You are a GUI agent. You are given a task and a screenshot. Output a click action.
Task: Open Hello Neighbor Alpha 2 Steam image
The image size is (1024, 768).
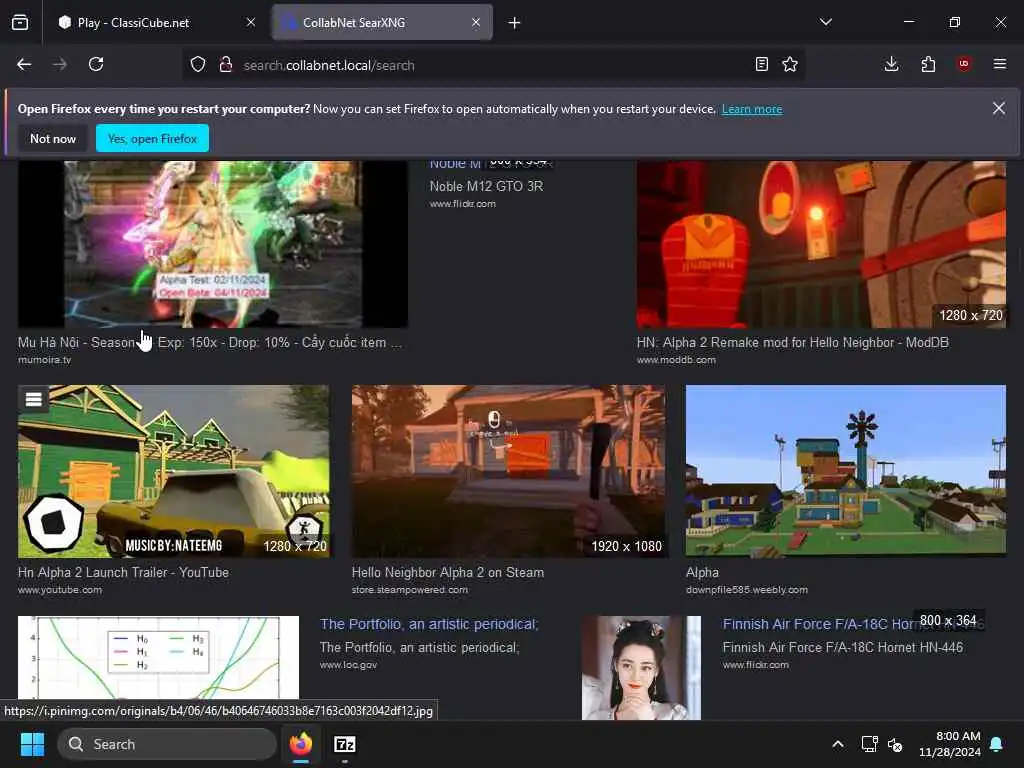(x=509, y=471)
